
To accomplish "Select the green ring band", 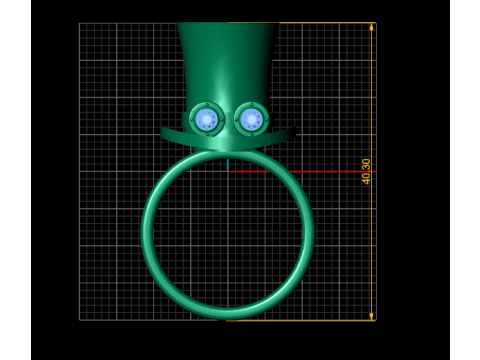I will coord(228,234).
